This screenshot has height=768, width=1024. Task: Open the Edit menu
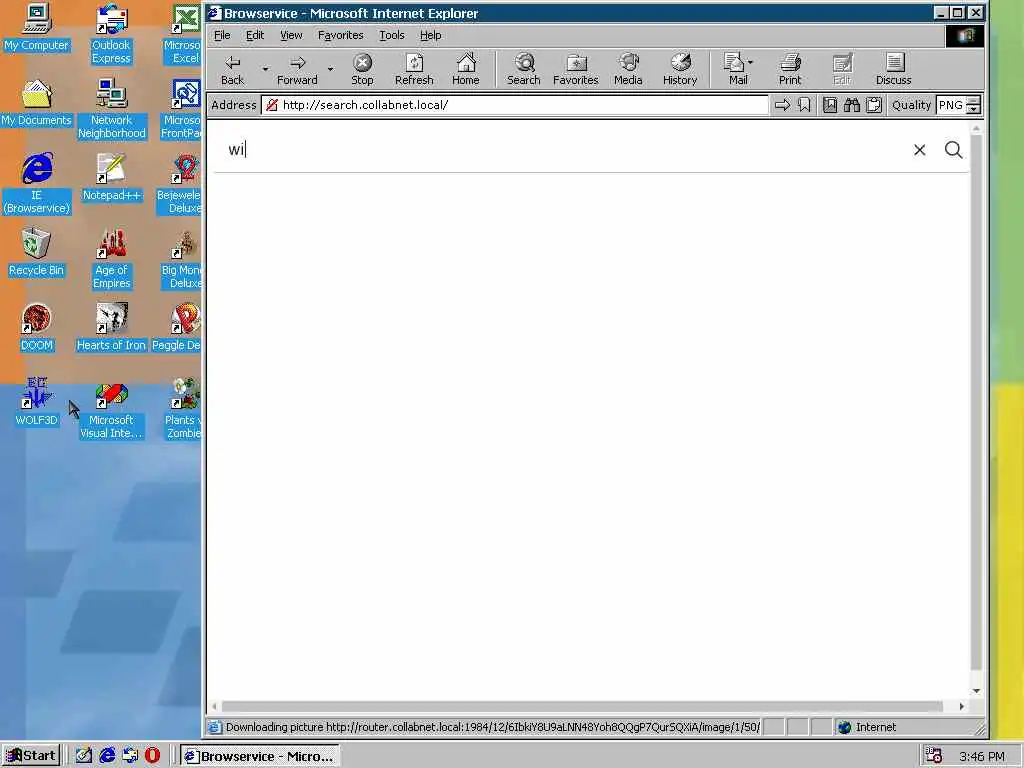(255, 35)
